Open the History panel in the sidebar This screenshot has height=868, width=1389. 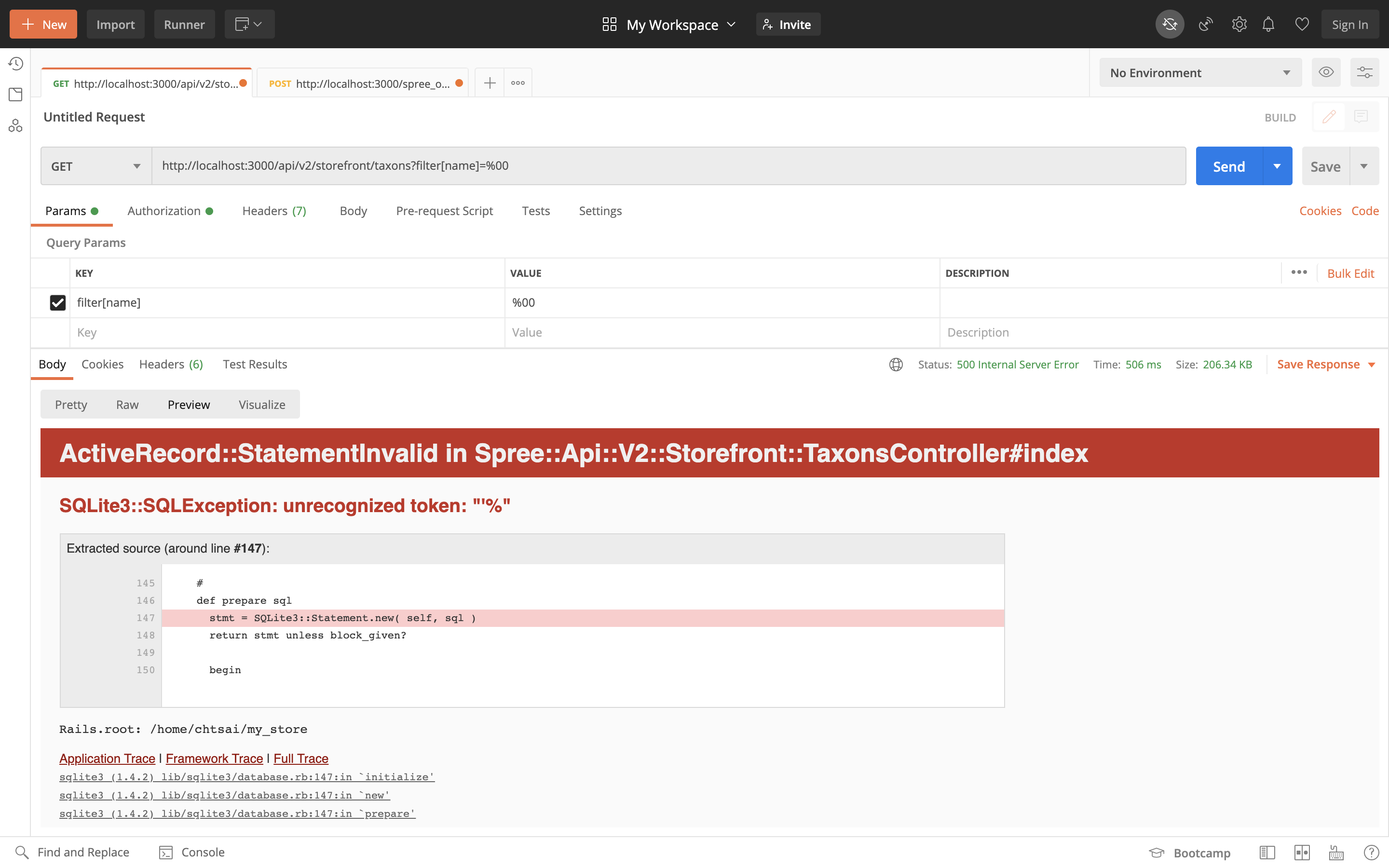click(15, 63)
